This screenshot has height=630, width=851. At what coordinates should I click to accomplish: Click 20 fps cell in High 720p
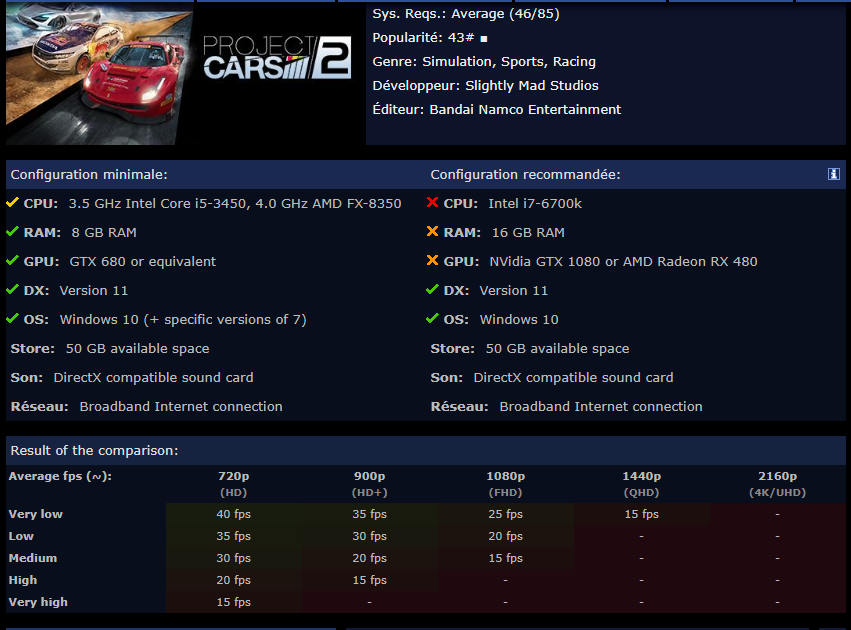pos(233,580)
